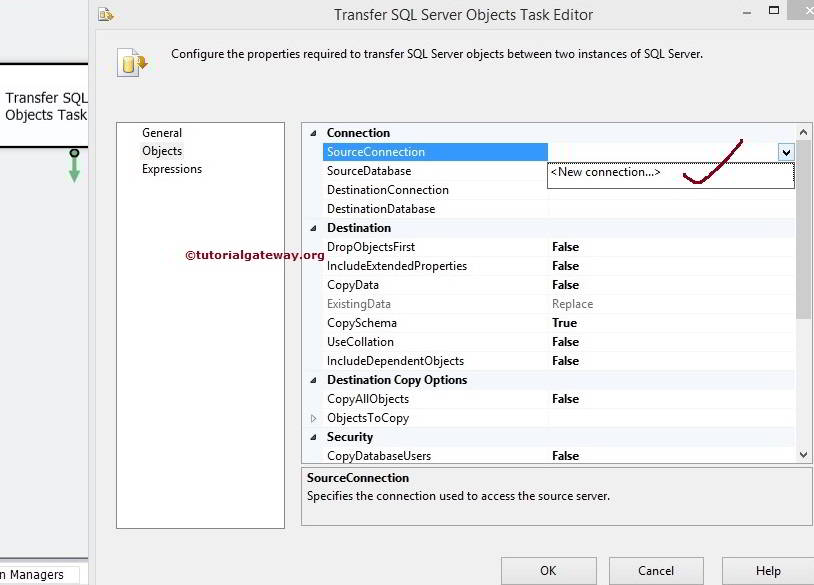Click the SourceConnection value field
This screenshot has width=814, height=585.
(x=663, y=152)
